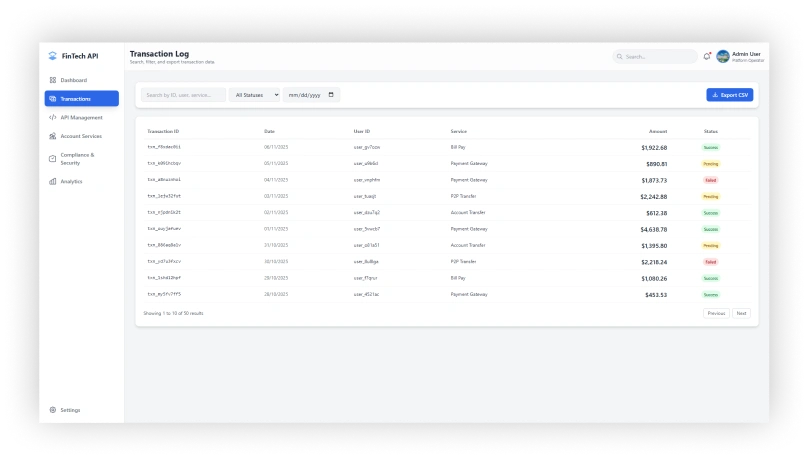The width and height of the screenshot is (809, 460).
Task: Click the mm/dd/yyyy date input
Action: click(311, 95)
